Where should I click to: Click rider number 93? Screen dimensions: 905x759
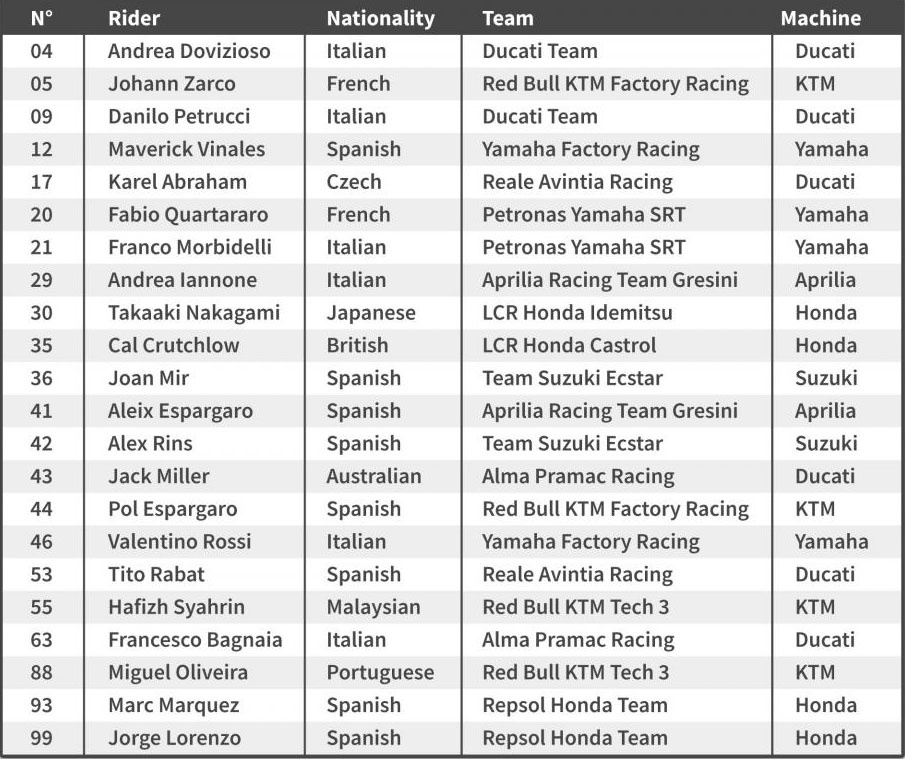coord(42,705)
